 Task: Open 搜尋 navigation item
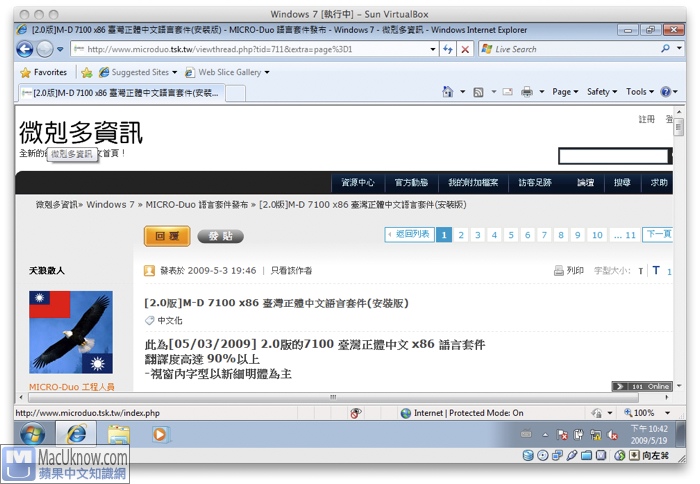coord(622,182)
